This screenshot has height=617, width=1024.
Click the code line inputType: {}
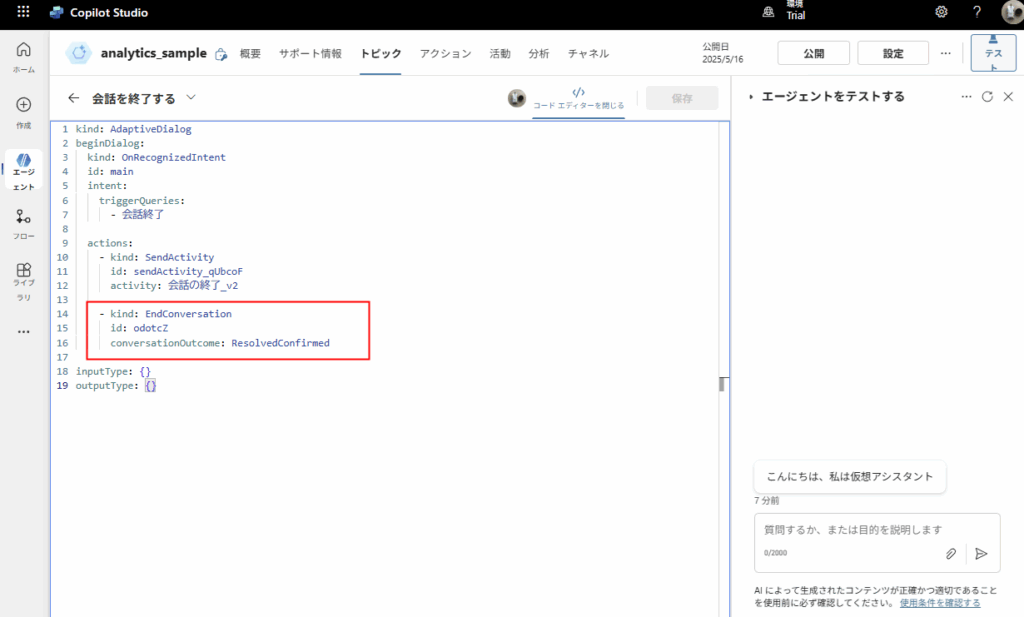tap(113, 372)
